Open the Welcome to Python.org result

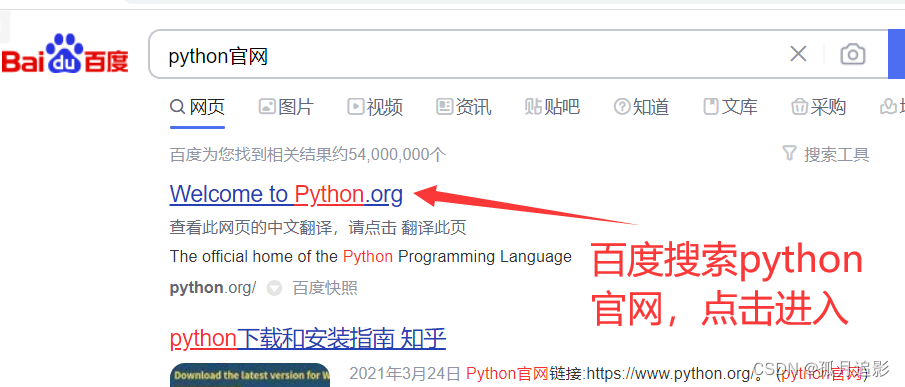pyautogui.click(x=286, y=194)
